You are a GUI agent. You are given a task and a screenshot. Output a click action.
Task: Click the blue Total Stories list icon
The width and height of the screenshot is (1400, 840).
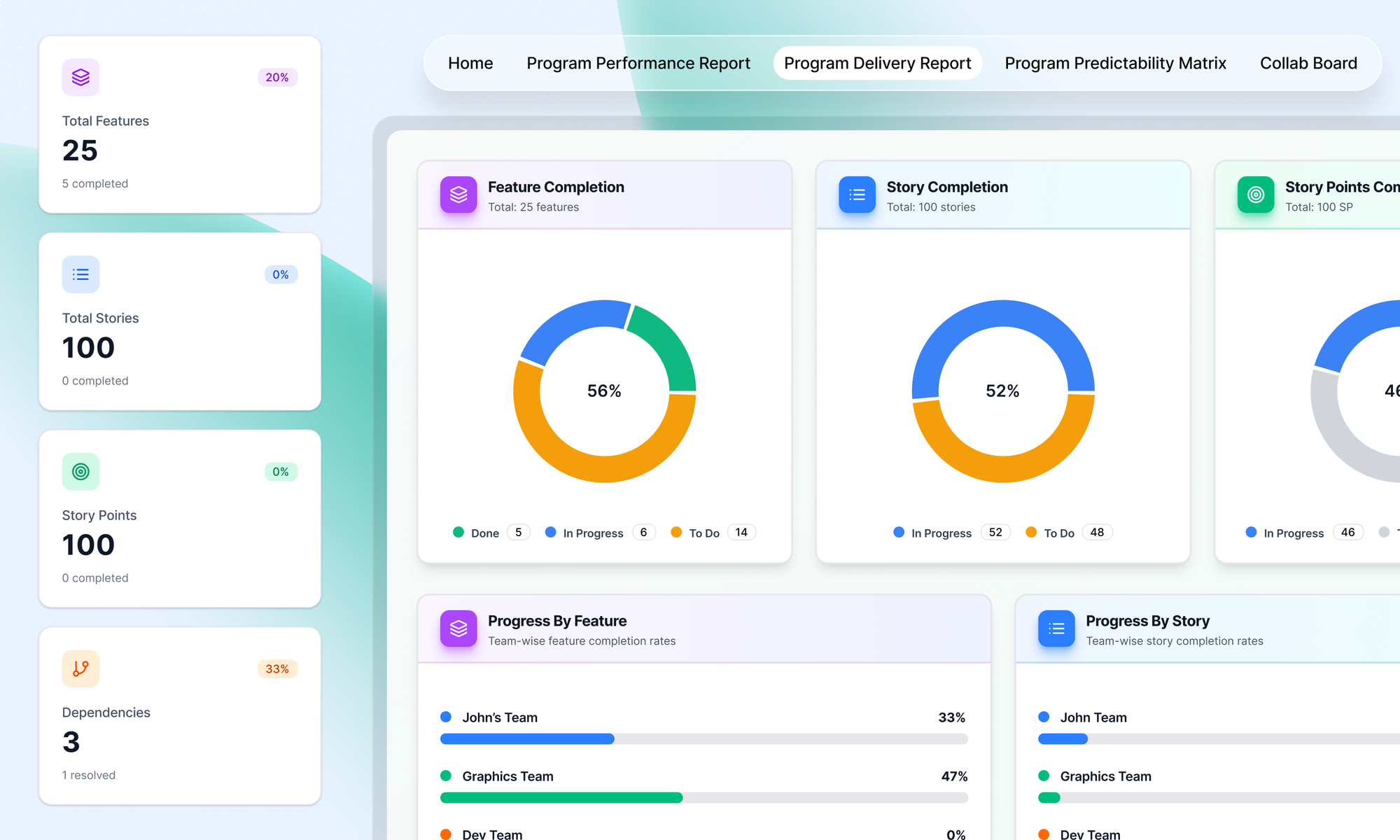click(80, 274)
